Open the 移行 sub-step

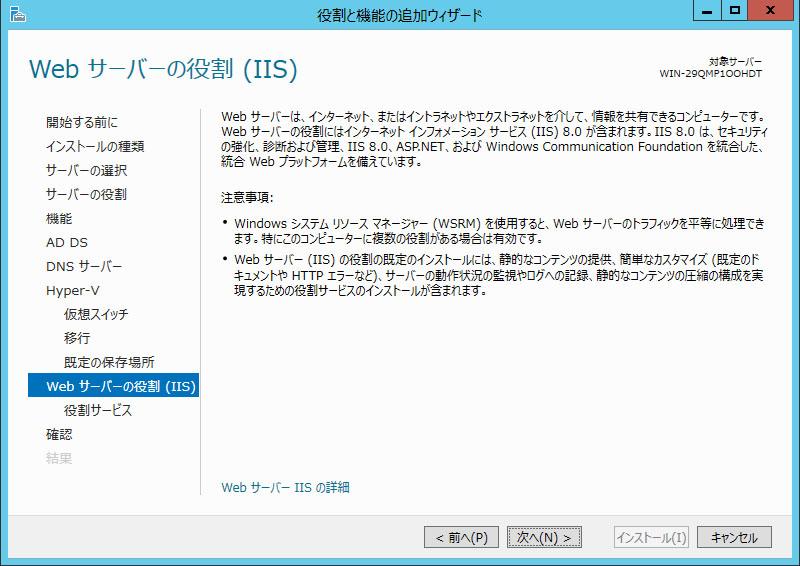pyautogui.click(x=77, y=338)
